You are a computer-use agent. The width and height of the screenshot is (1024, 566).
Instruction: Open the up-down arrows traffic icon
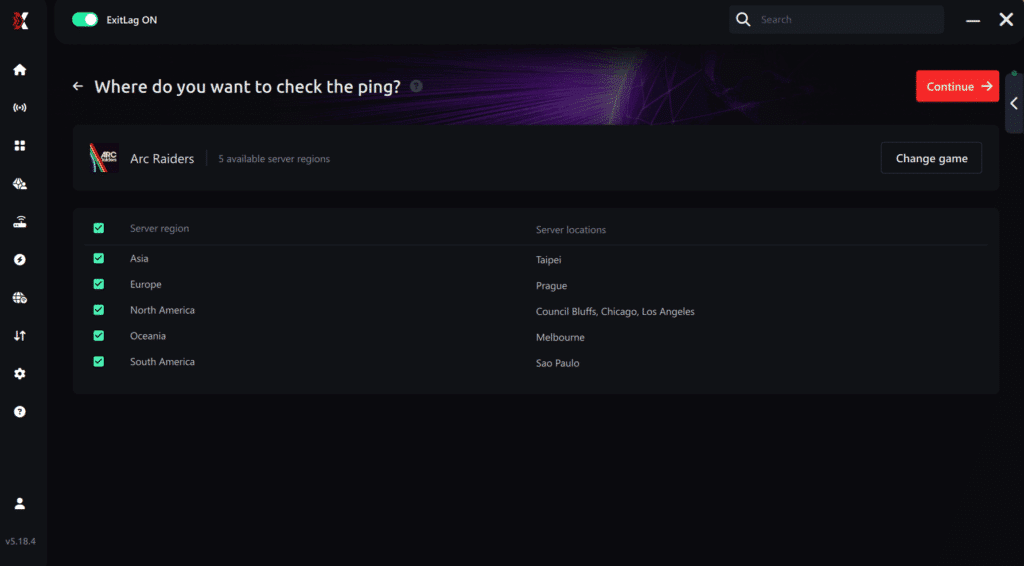pyautogui.click(x=20, y=336)
